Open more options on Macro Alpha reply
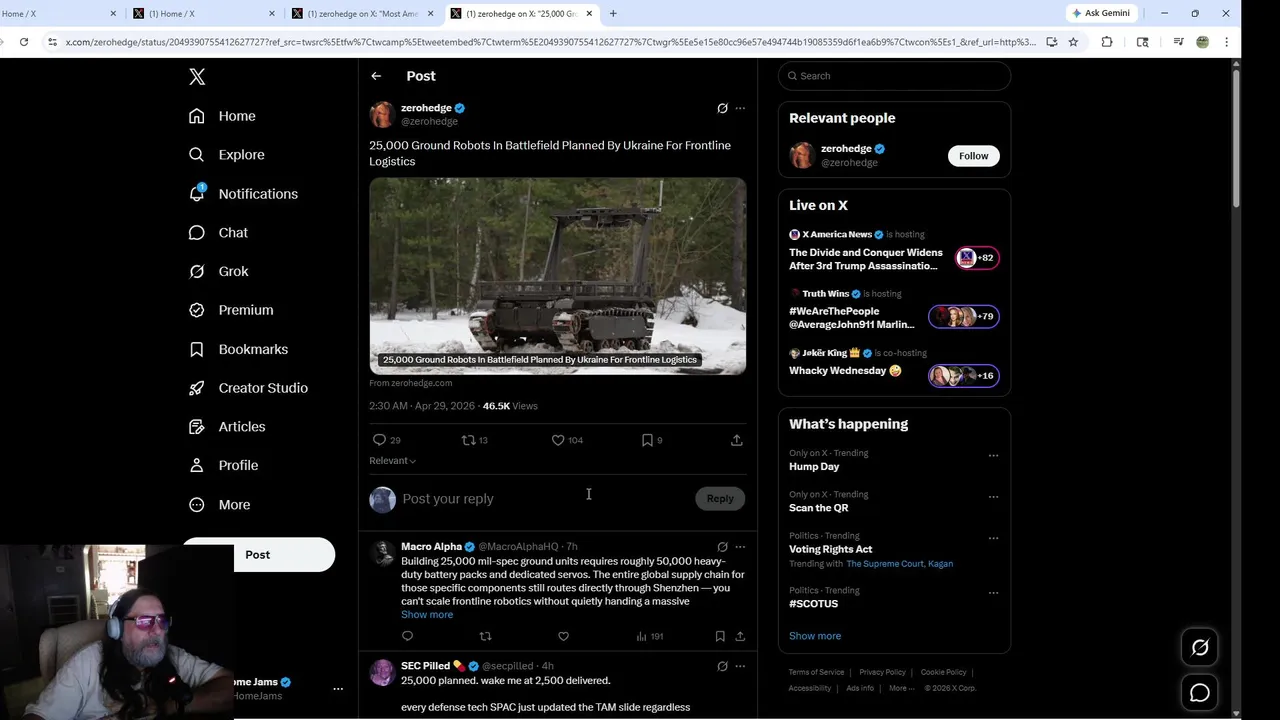The width and height of the screenshot is (1280, 720). coord(740,547)
